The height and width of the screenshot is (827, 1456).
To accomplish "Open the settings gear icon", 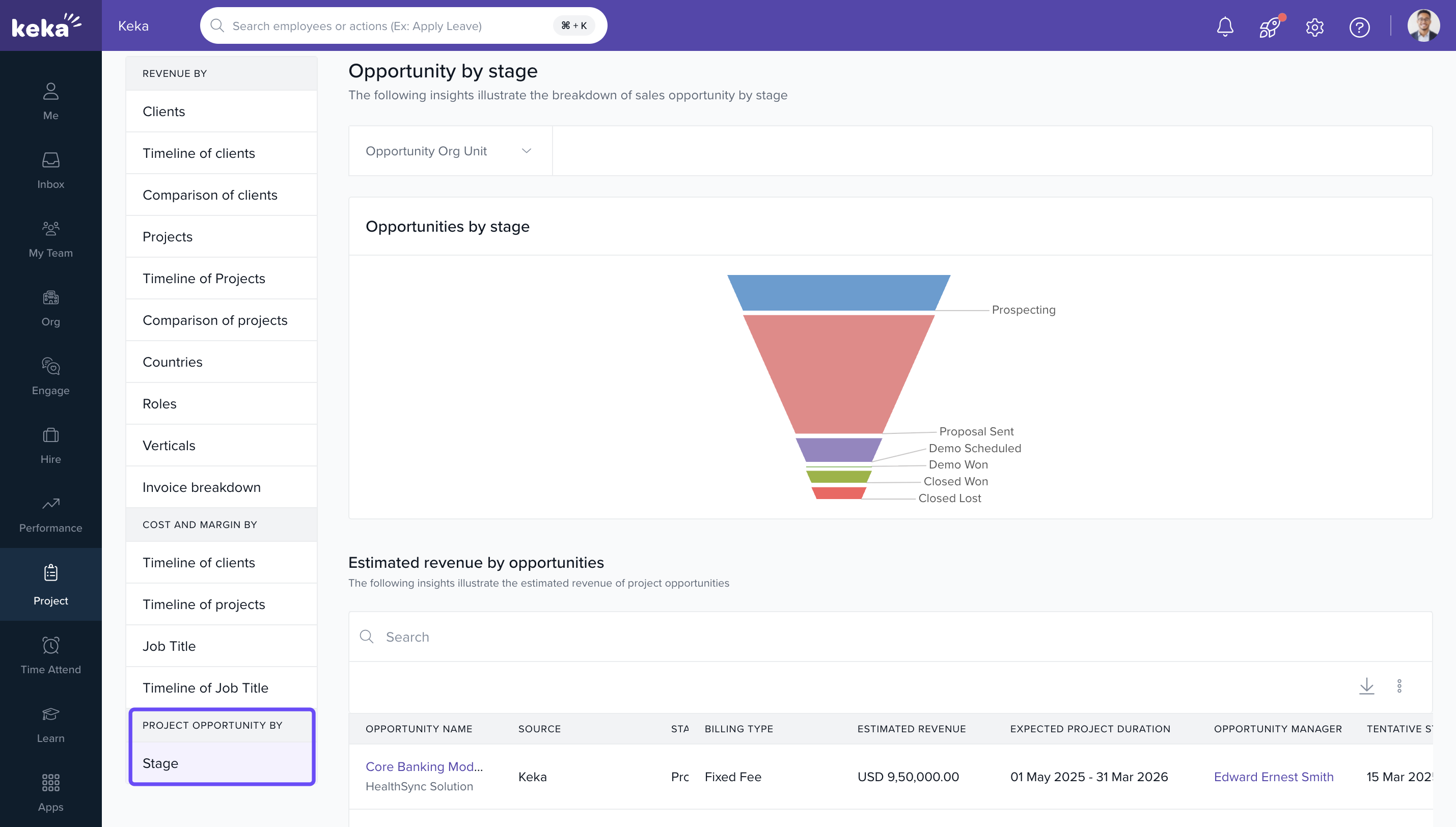I will tap(1314, 26).
